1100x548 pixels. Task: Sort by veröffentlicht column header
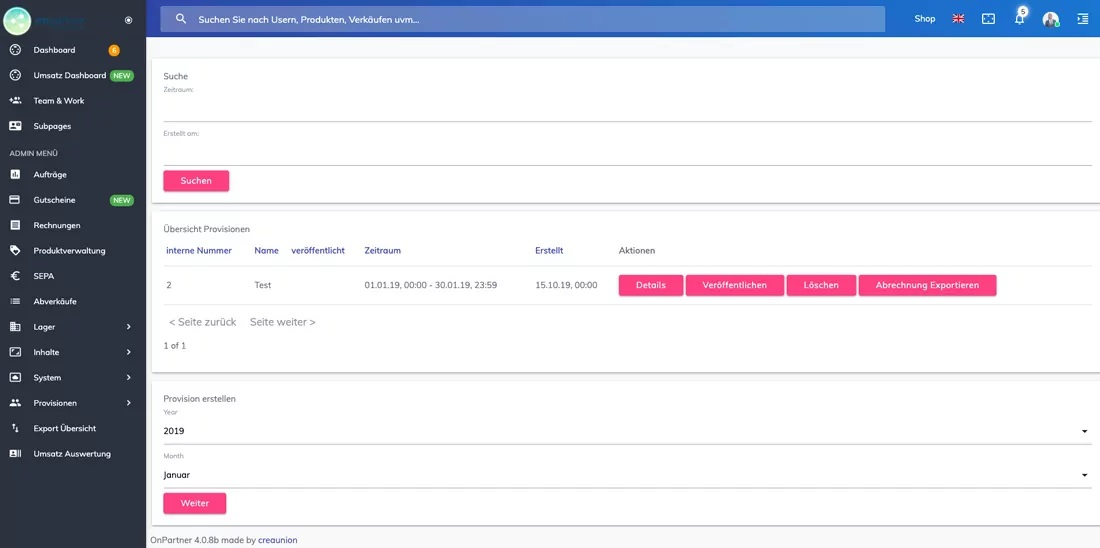[318, 250]
